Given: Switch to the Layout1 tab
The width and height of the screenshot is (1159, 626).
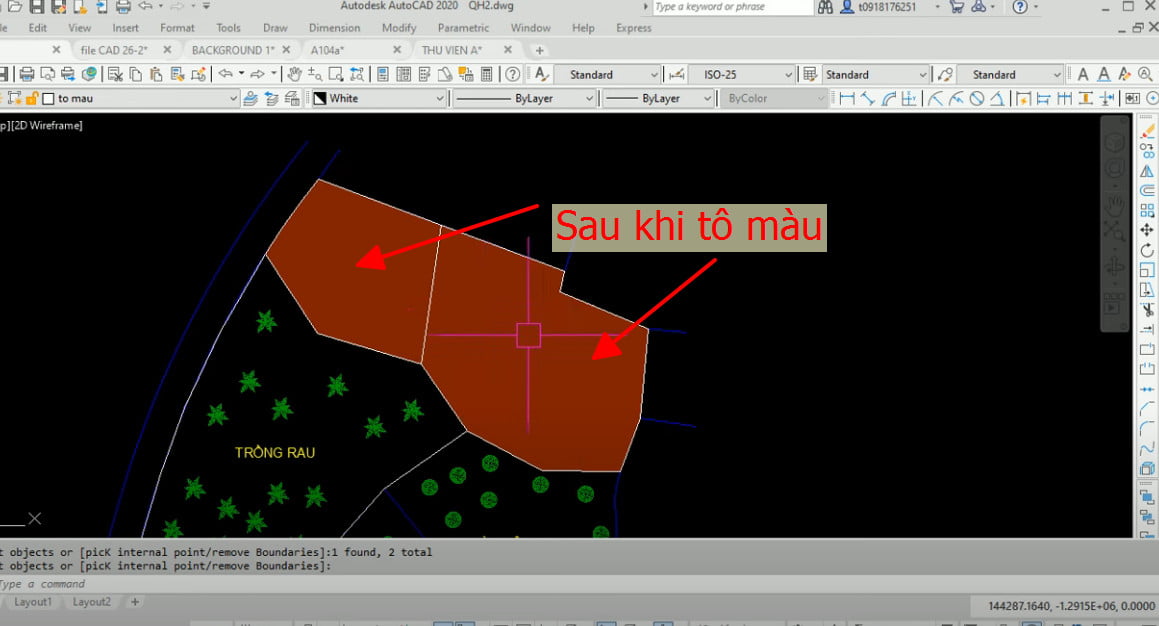Looking at the screenshot, I should [33, 602].
